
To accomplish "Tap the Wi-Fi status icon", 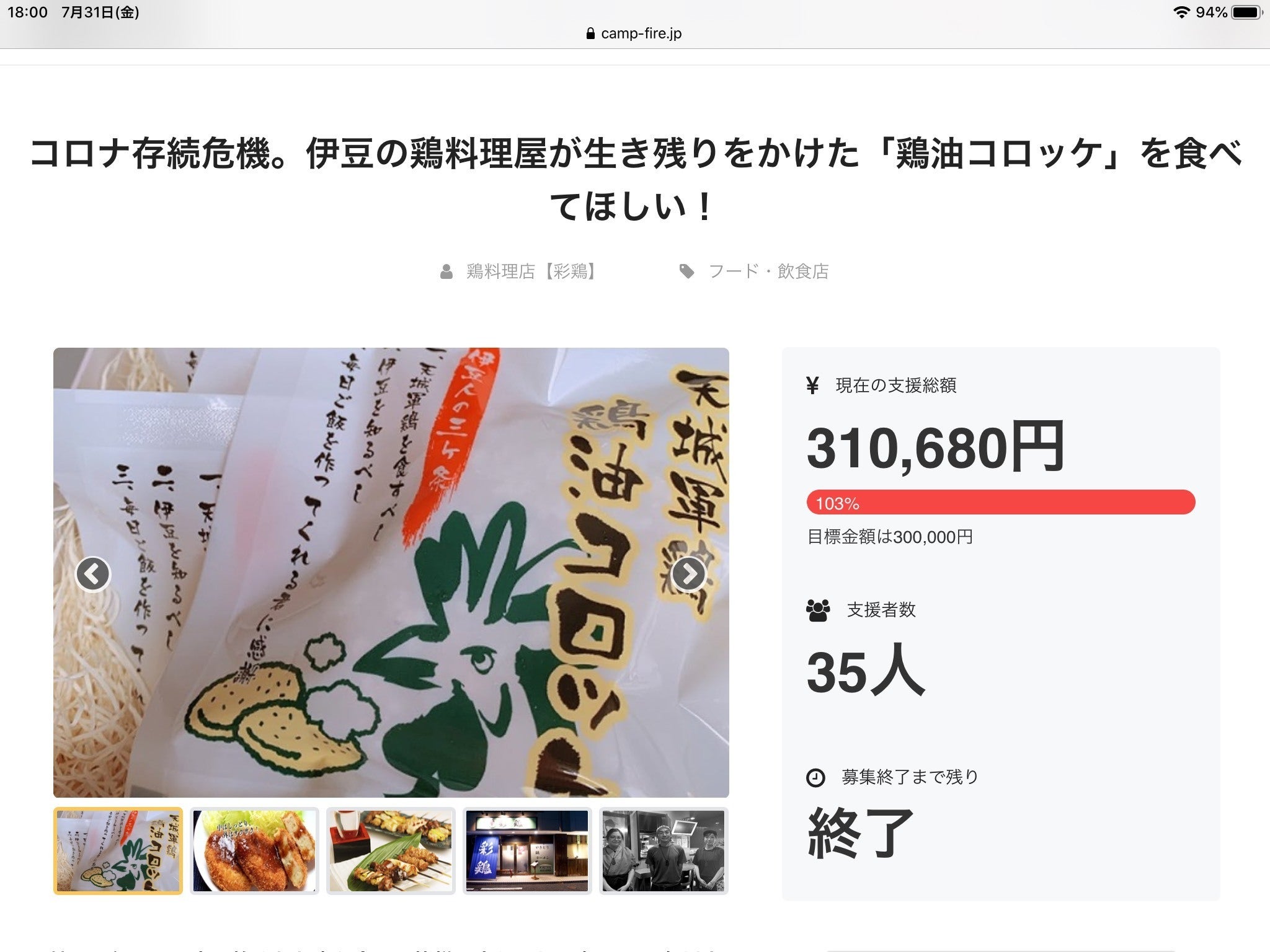I will pyautogui.click(x=1181, y=12).
